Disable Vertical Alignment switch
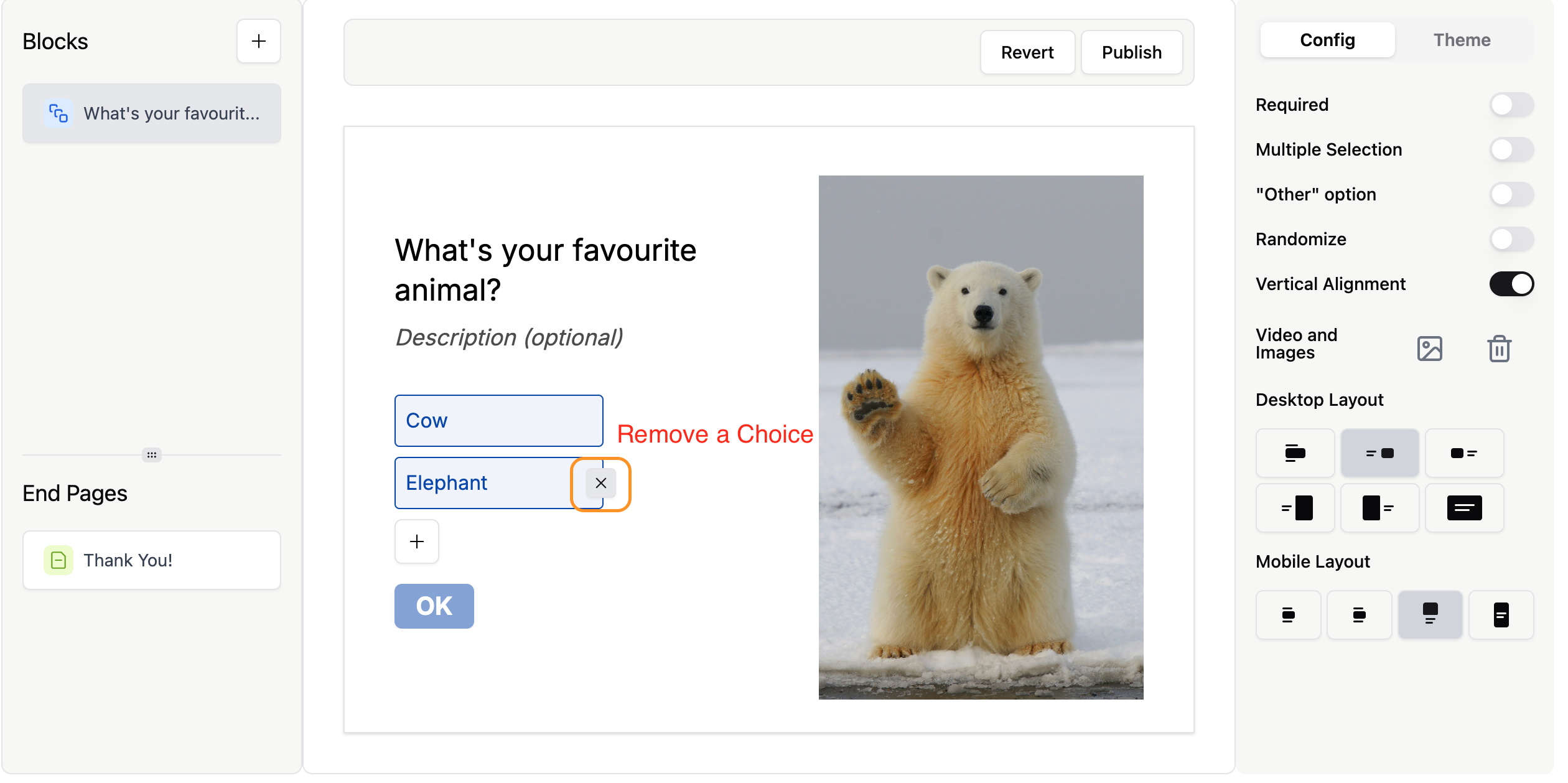This screenshot has height=783, width=1568. (1511, 284)
